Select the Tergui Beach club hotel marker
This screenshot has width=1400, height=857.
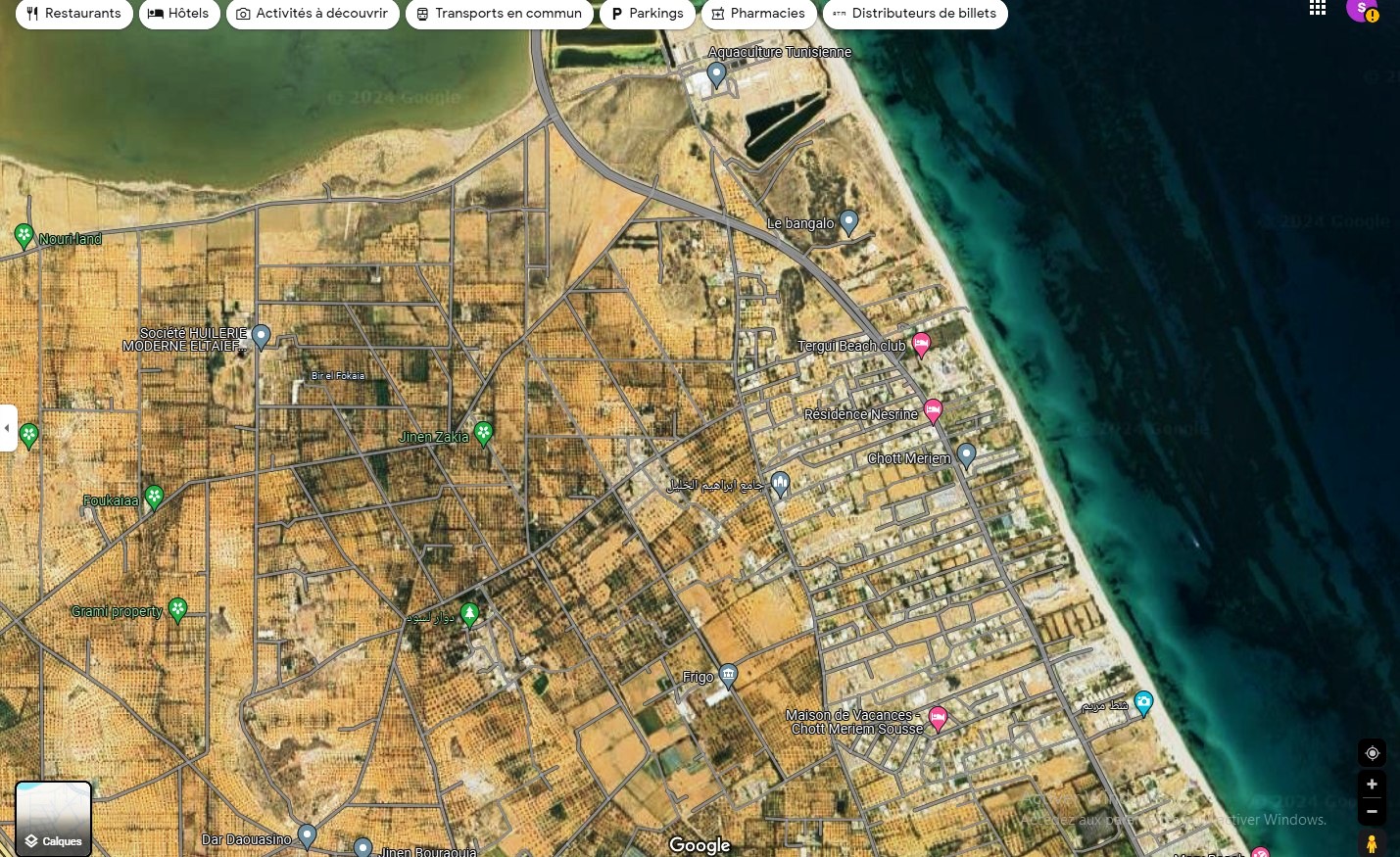921,344
